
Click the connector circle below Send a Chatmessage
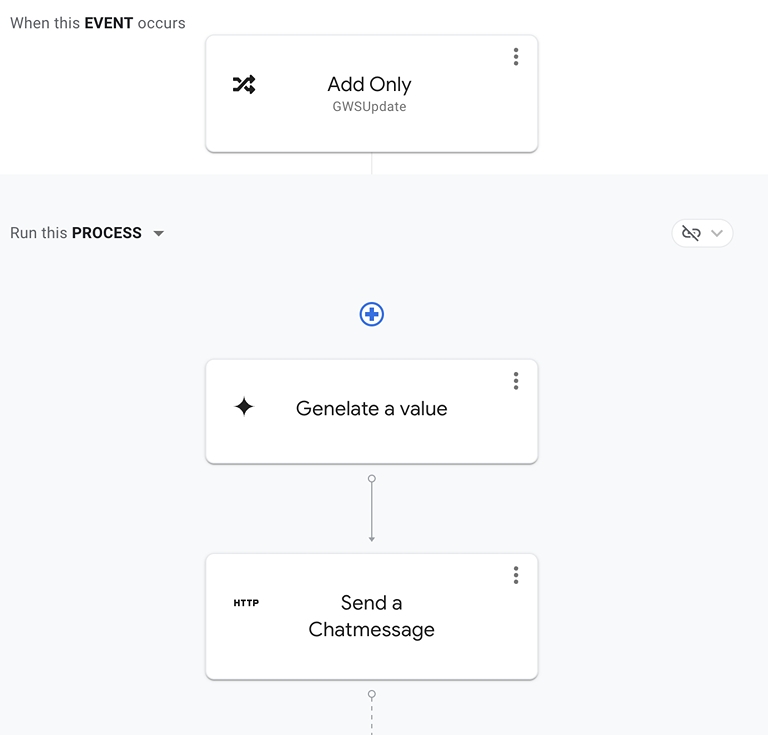pyautogui.click(x=372, y=694)
